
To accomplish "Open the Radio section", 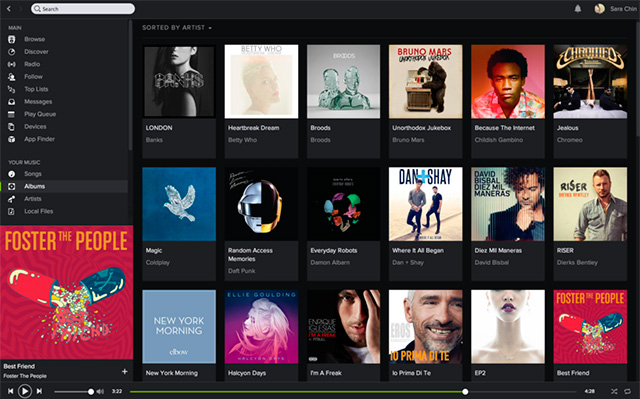I will [32, 64].
